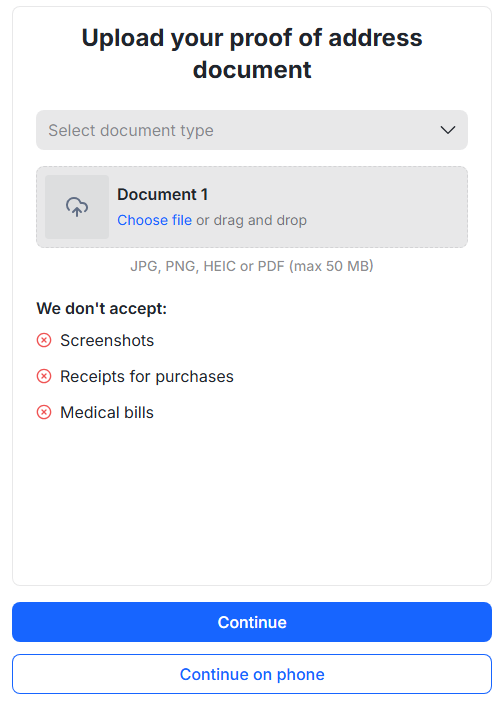
Task: Click the red X icon beside Receipts for purchases
Action: 44,376
